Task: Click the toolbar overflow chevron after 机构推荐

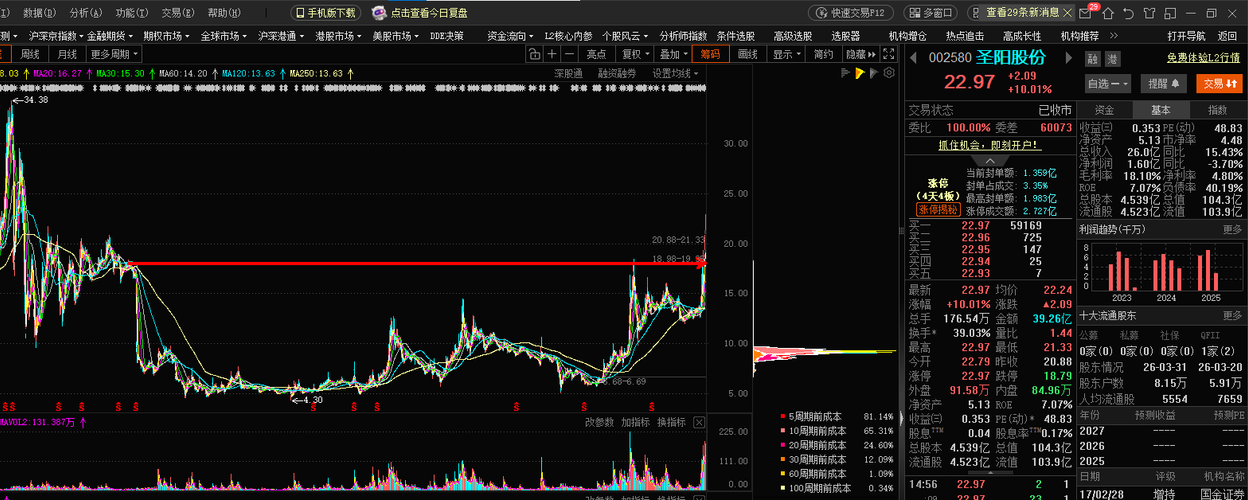Action: click(1113, 36)
